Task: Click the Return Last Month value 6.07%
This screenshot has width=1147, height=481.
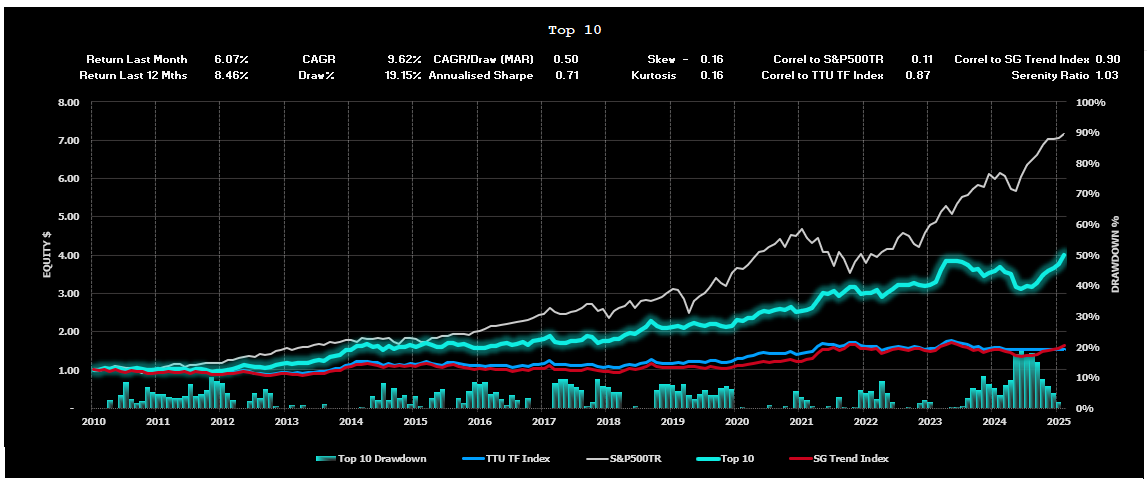Action: 231,60
